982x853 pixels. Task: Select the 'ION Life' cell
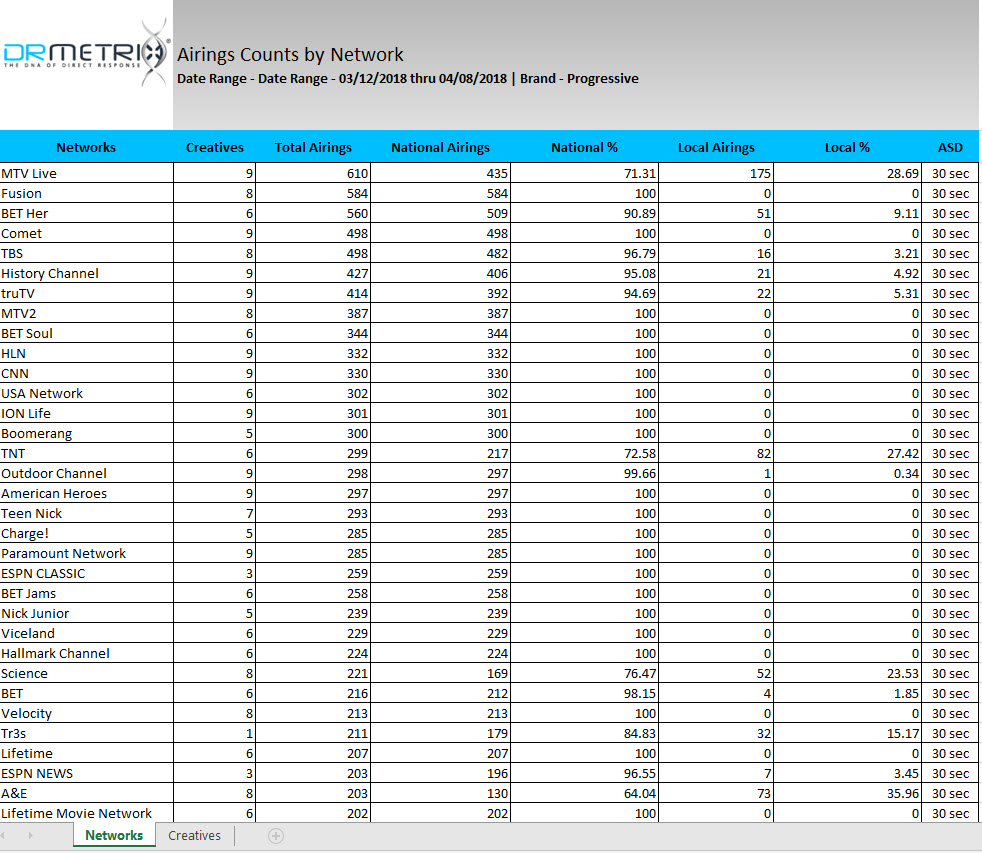[86, 414]
